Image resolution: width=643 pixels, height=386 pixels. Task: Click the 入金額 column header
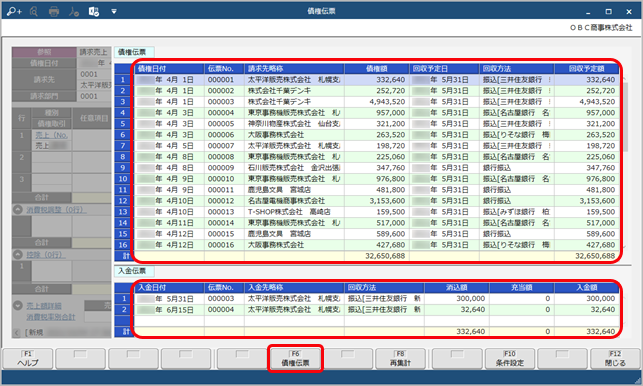(x=586, y=288)
